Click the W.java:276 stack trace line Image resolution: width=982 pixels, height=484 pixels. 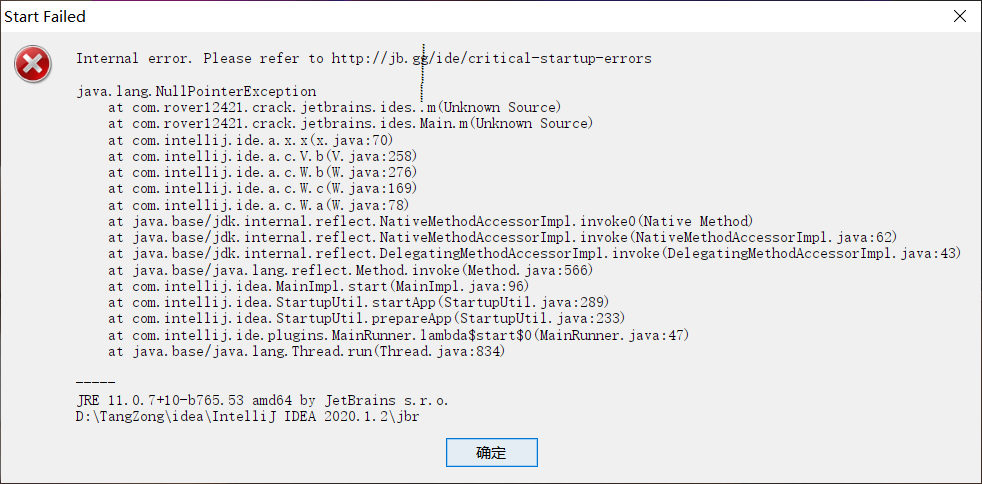pos(262,172)
